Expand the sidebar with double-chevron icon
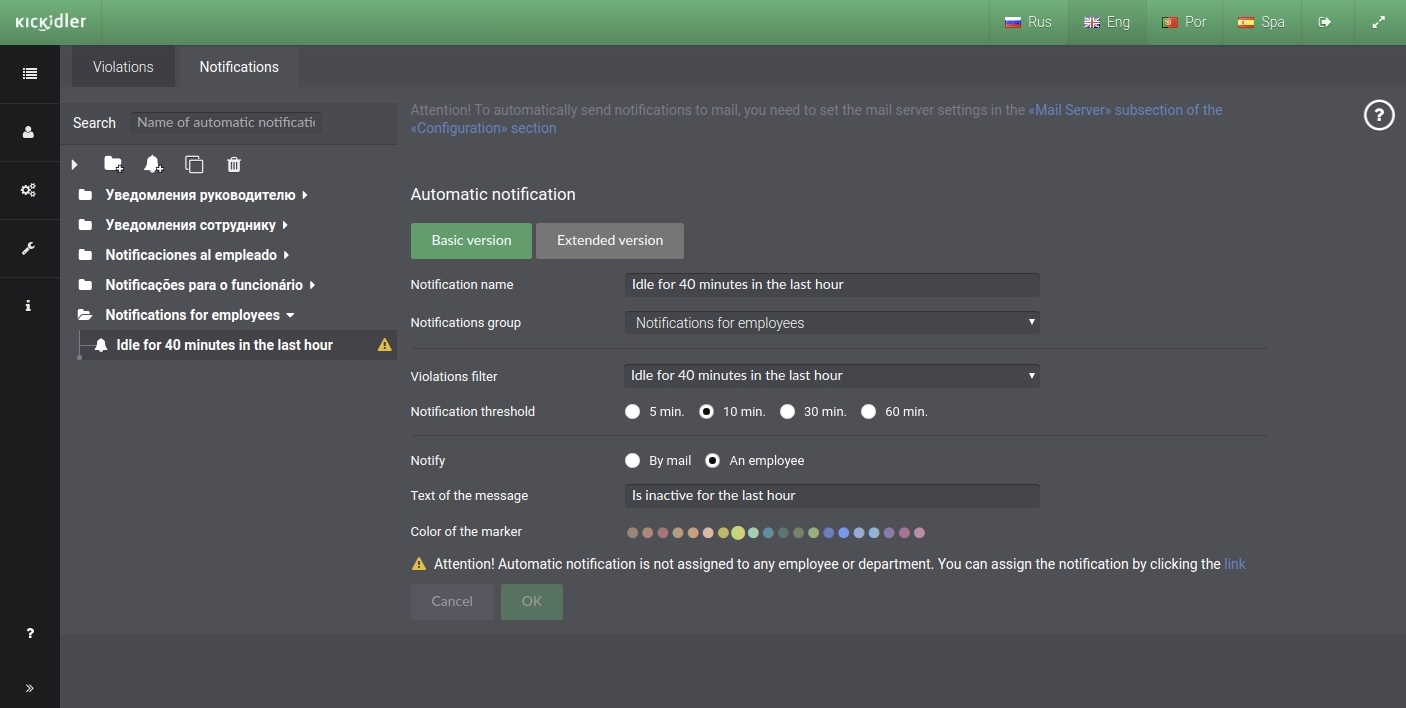The height and width of the screenshot is (708, 1406). [29, 688]
